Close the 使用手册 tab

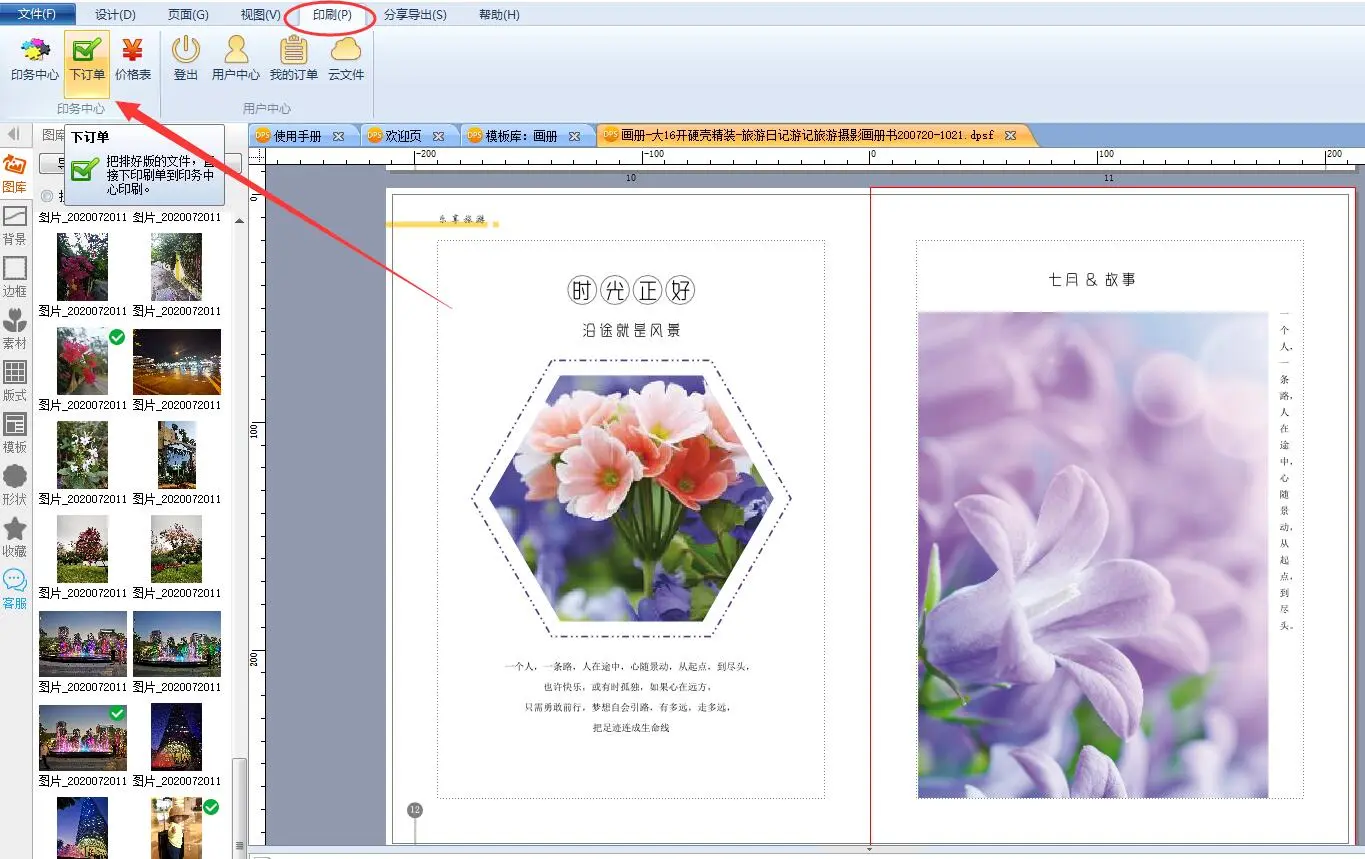pyautogui.click(x=338, y=136)
